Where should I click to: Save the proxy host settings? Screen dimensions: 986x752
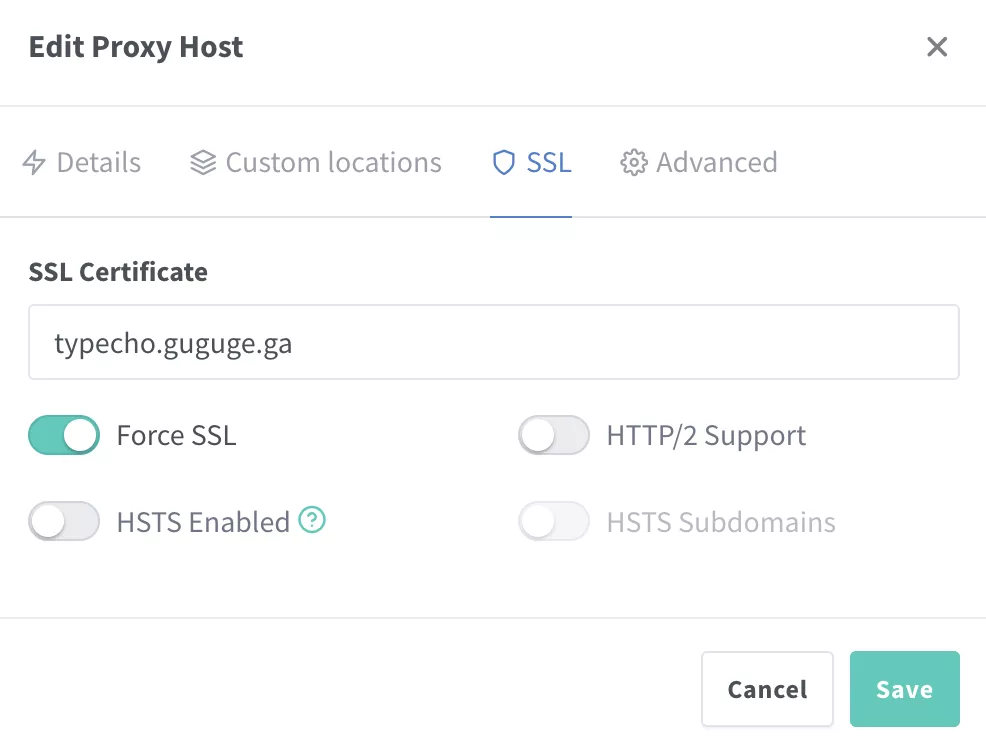tap(904, 689)
